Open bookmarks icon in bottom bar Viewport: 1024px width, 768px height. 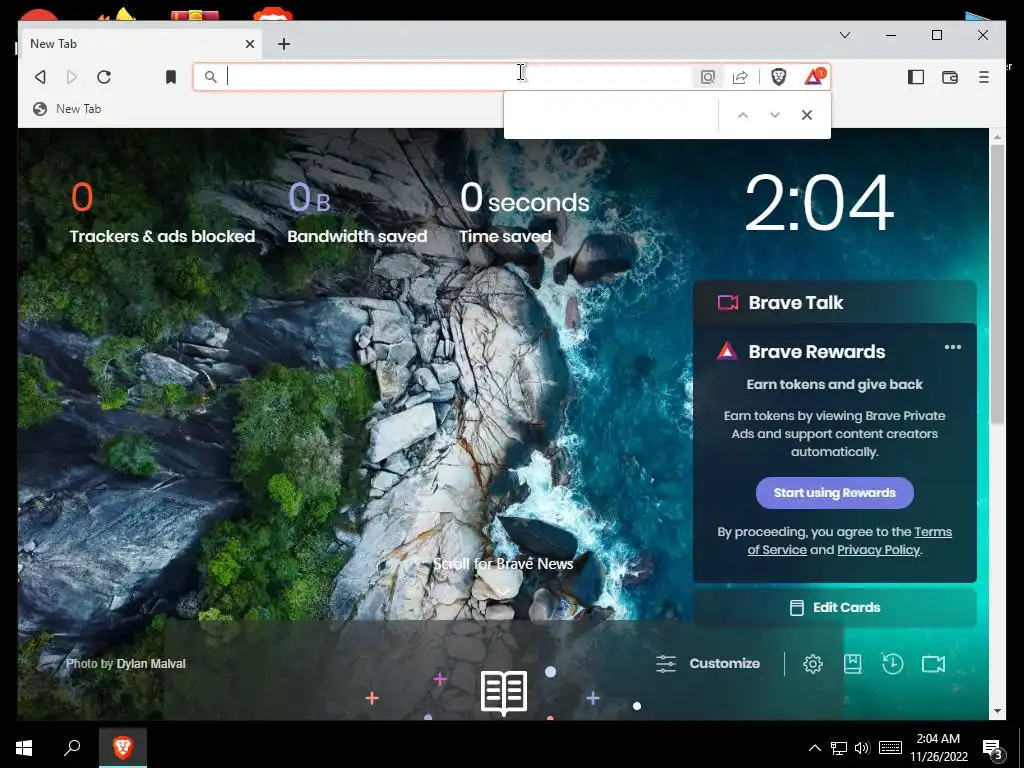[x=852, y=664]
